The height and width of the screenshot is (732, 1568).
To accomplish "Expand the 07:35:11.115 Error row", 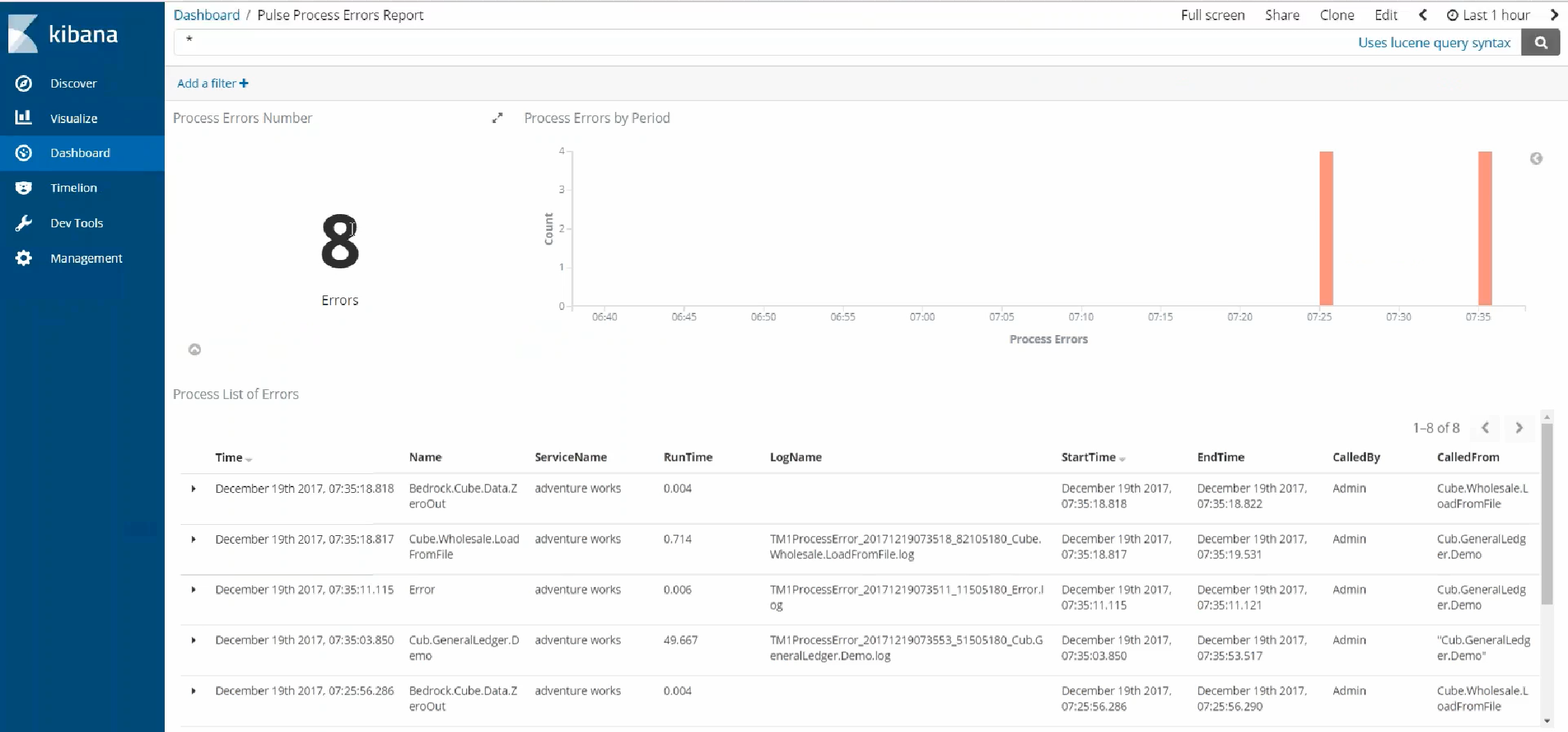I will click(x=193, y=590).
